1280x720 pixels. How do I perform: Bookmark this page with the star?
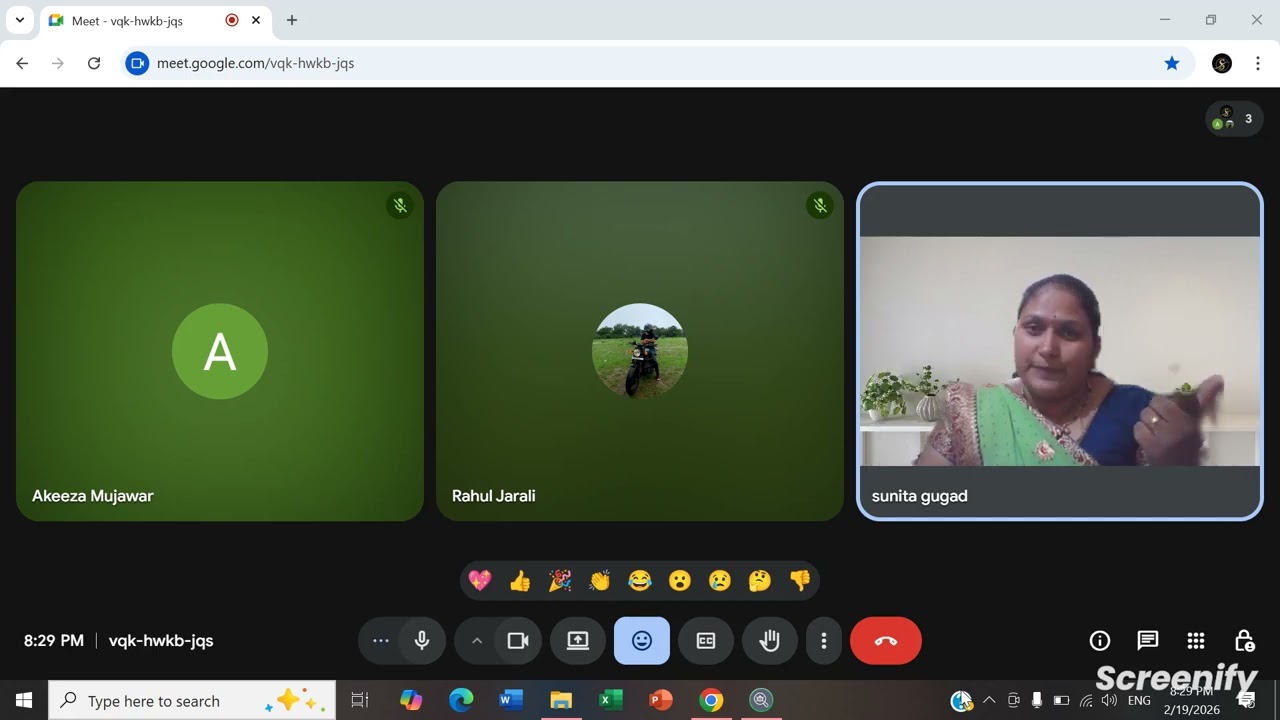[1172, 63]
